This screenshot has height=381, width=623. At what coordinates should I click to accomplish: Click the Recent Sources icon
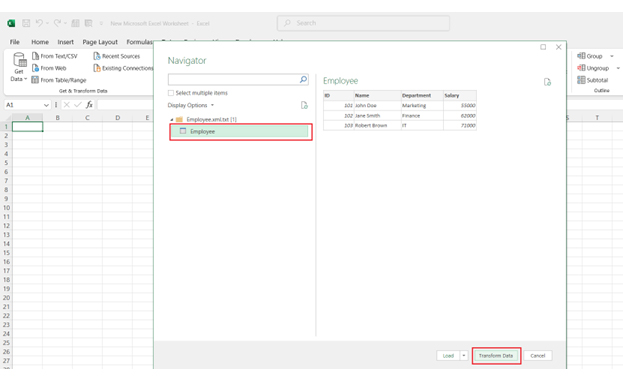pos(97,56)
